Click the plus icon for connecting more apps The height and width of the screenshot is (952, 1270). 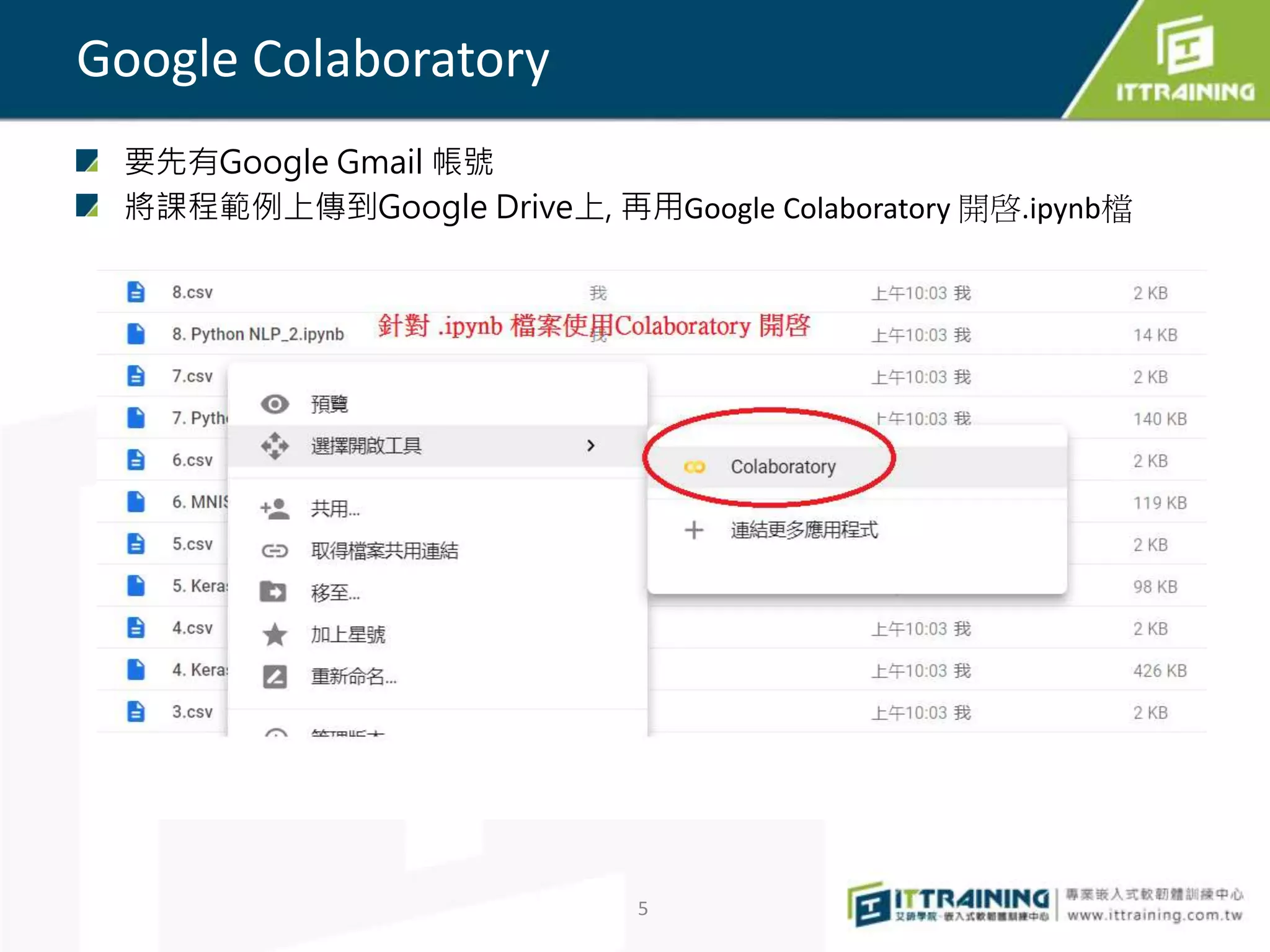point(694,530)
